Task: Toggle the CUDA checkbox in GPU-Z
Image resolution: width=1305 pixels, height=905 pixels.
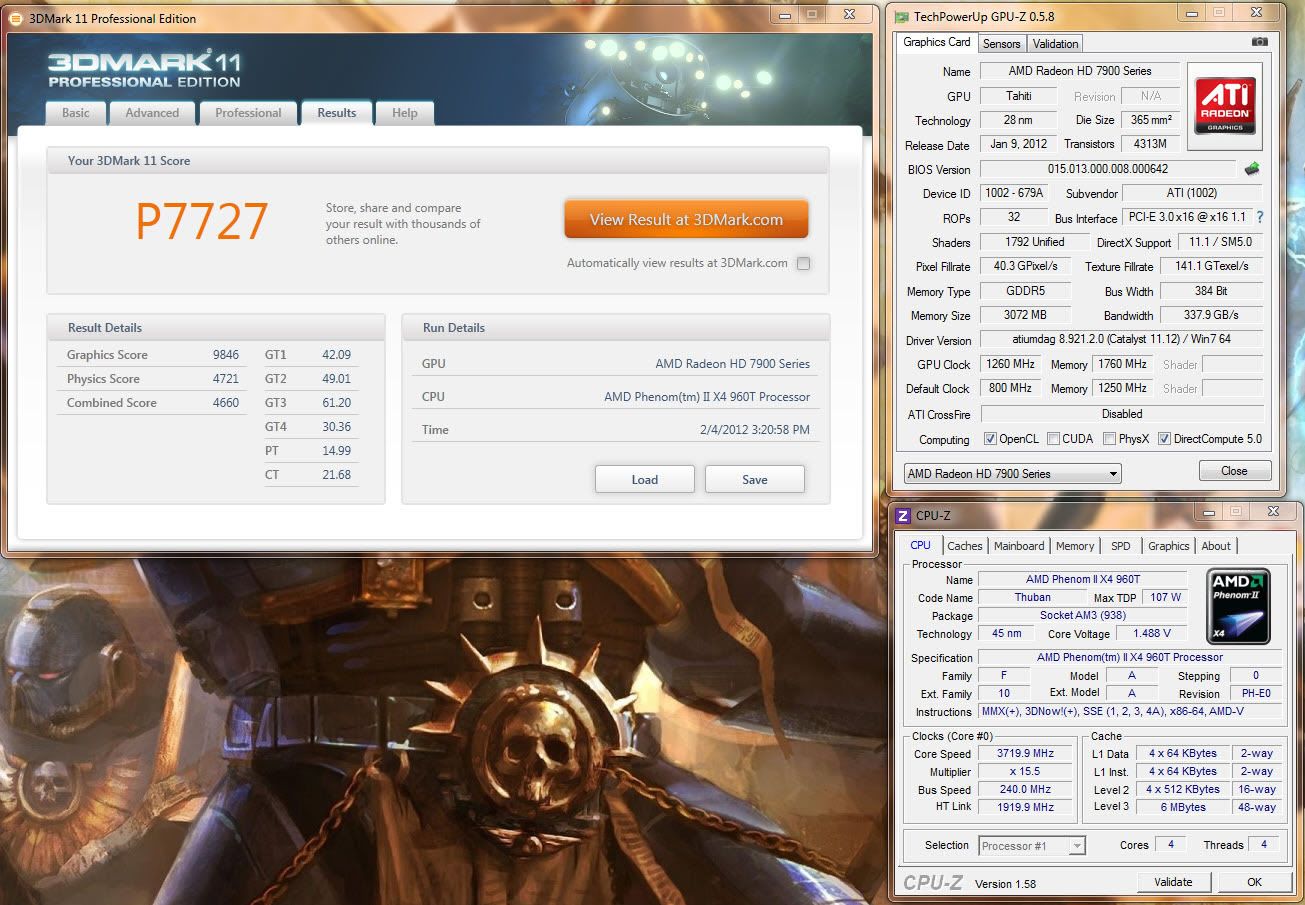Action: (1054, 439)
